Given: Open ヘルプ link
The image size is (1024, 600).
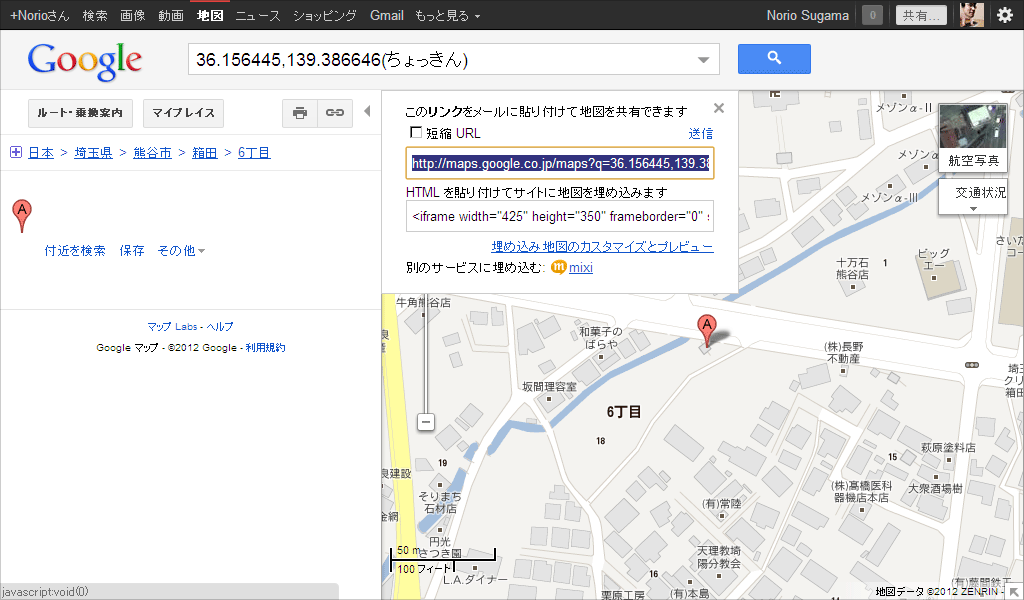Looking at the screenshot, I should 219,326.
